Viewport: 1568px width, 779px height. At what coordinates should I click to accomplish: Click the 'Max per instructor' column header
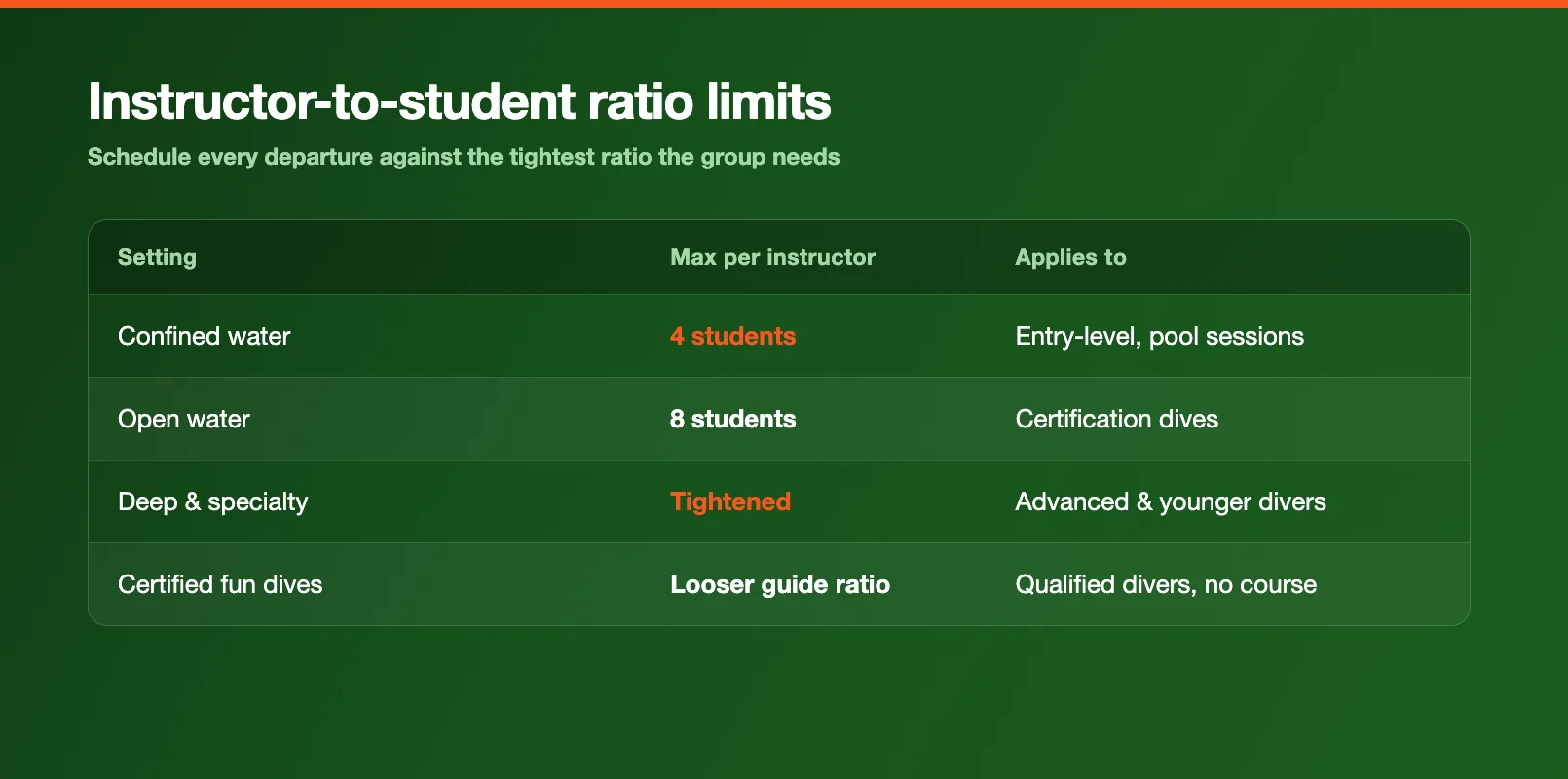pos(772,257)
